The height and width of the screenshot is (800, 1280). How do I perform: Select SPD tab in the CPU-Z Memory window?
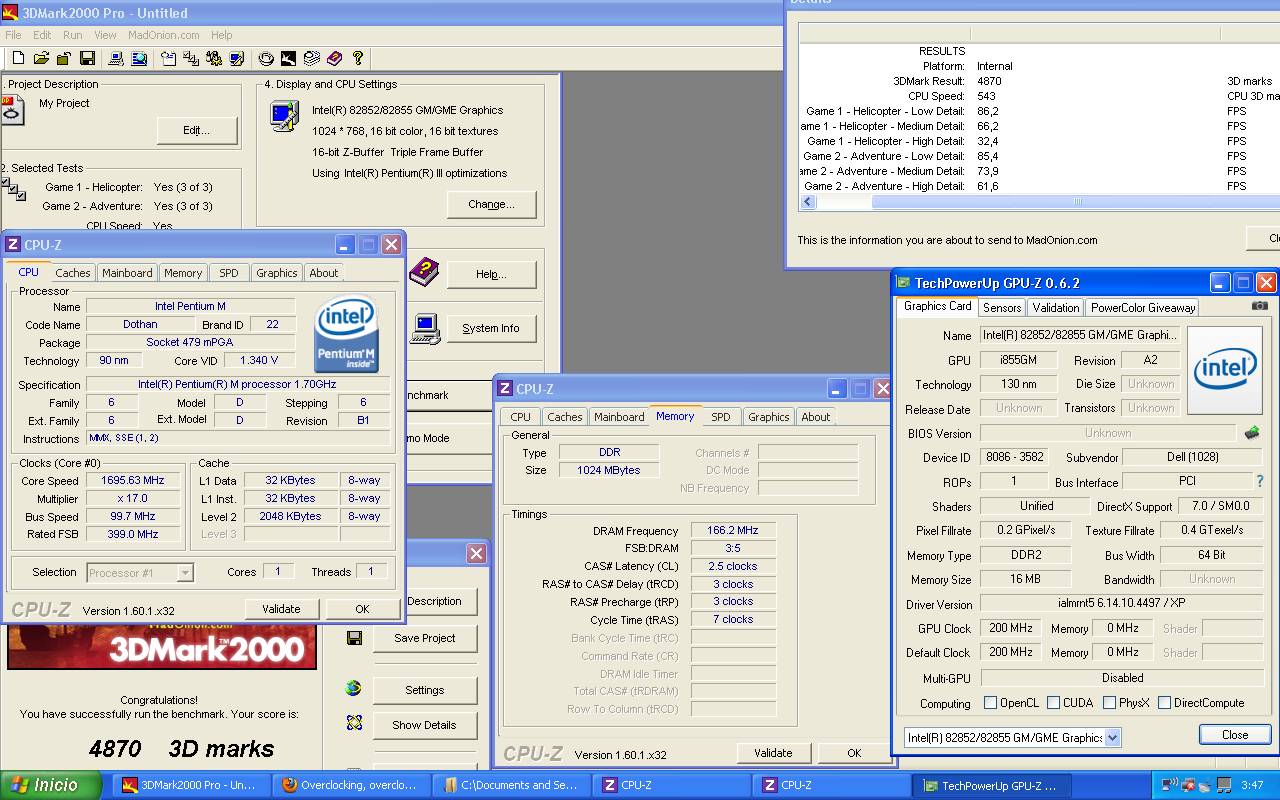pyautogui.click(x=721, y=417)
